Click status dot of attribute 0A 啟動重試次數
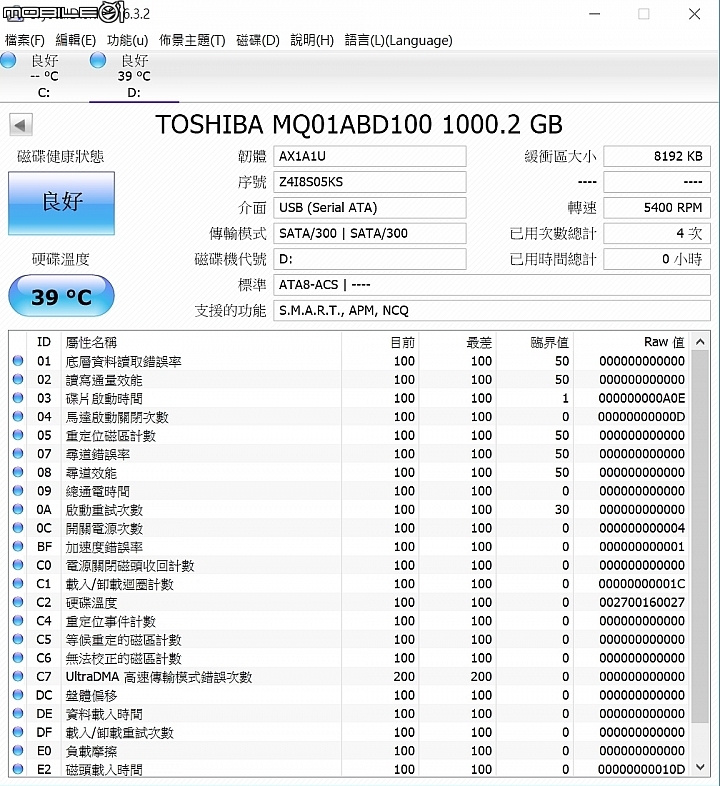This screenshot has width=720, height=786. tap(18, 509)
